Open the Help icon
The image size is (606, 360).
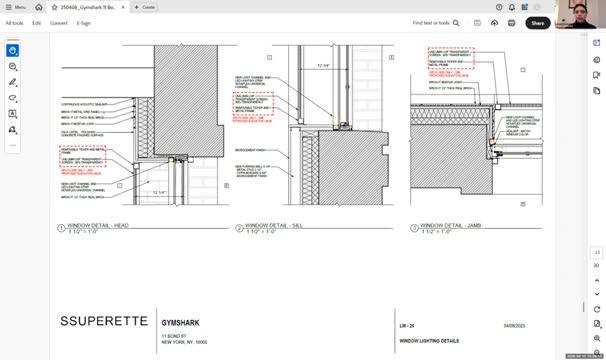499,7
